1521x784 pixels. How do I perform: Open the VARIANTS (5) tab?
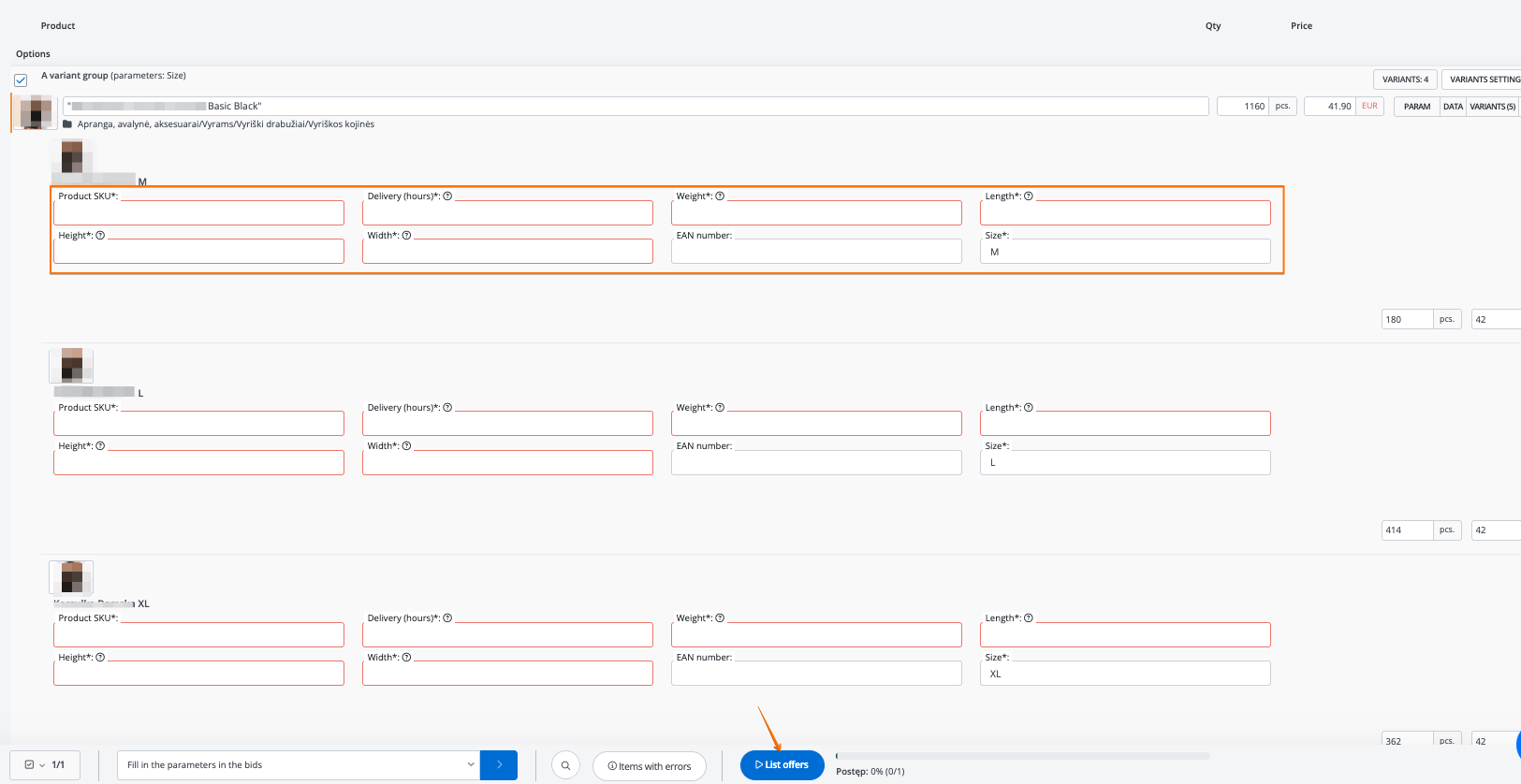click(x=1492, y=107)
